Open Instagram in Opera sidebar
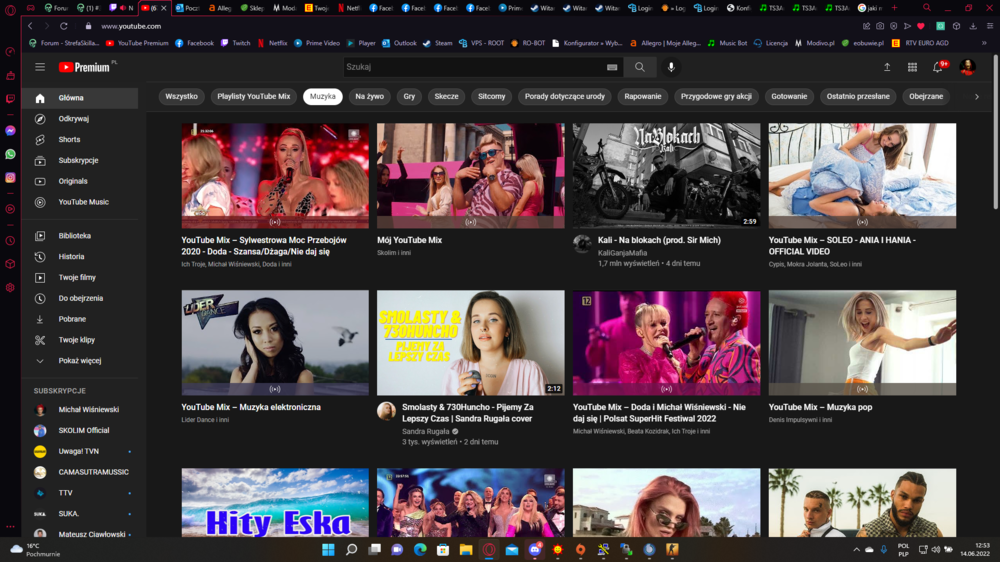Image resolution: width=1000 pixels, height=562 pixels. (10, 178)
